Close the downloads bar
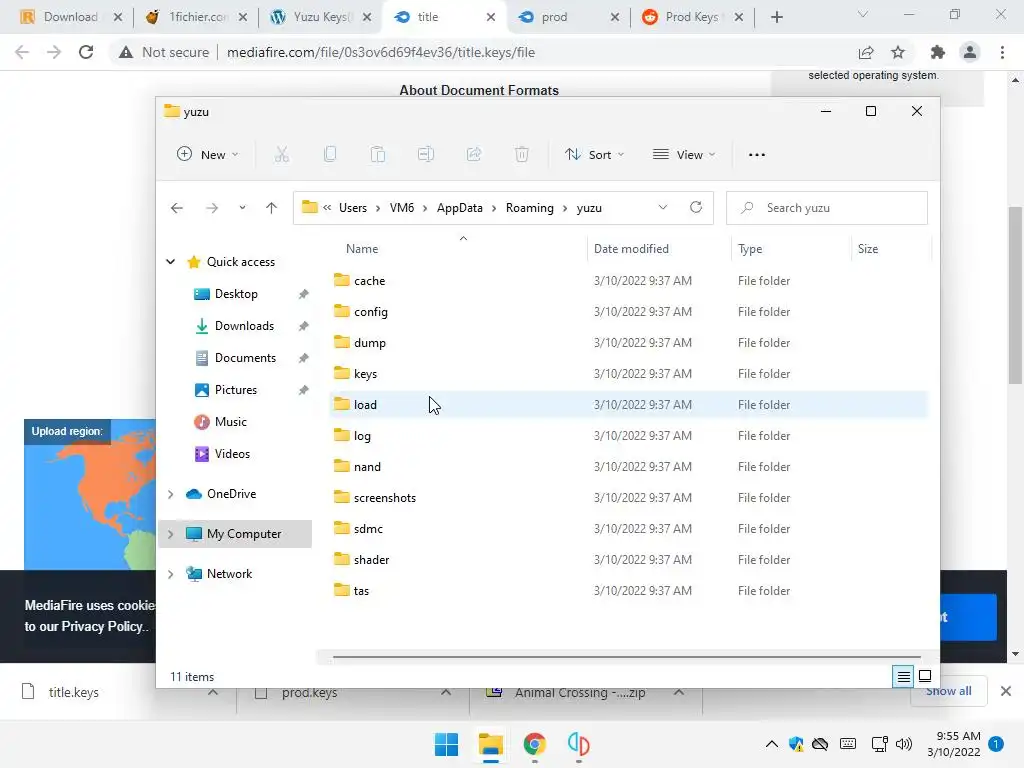Image resolution: width=1024 pixels, height=768 pixels. [1006, 691]
